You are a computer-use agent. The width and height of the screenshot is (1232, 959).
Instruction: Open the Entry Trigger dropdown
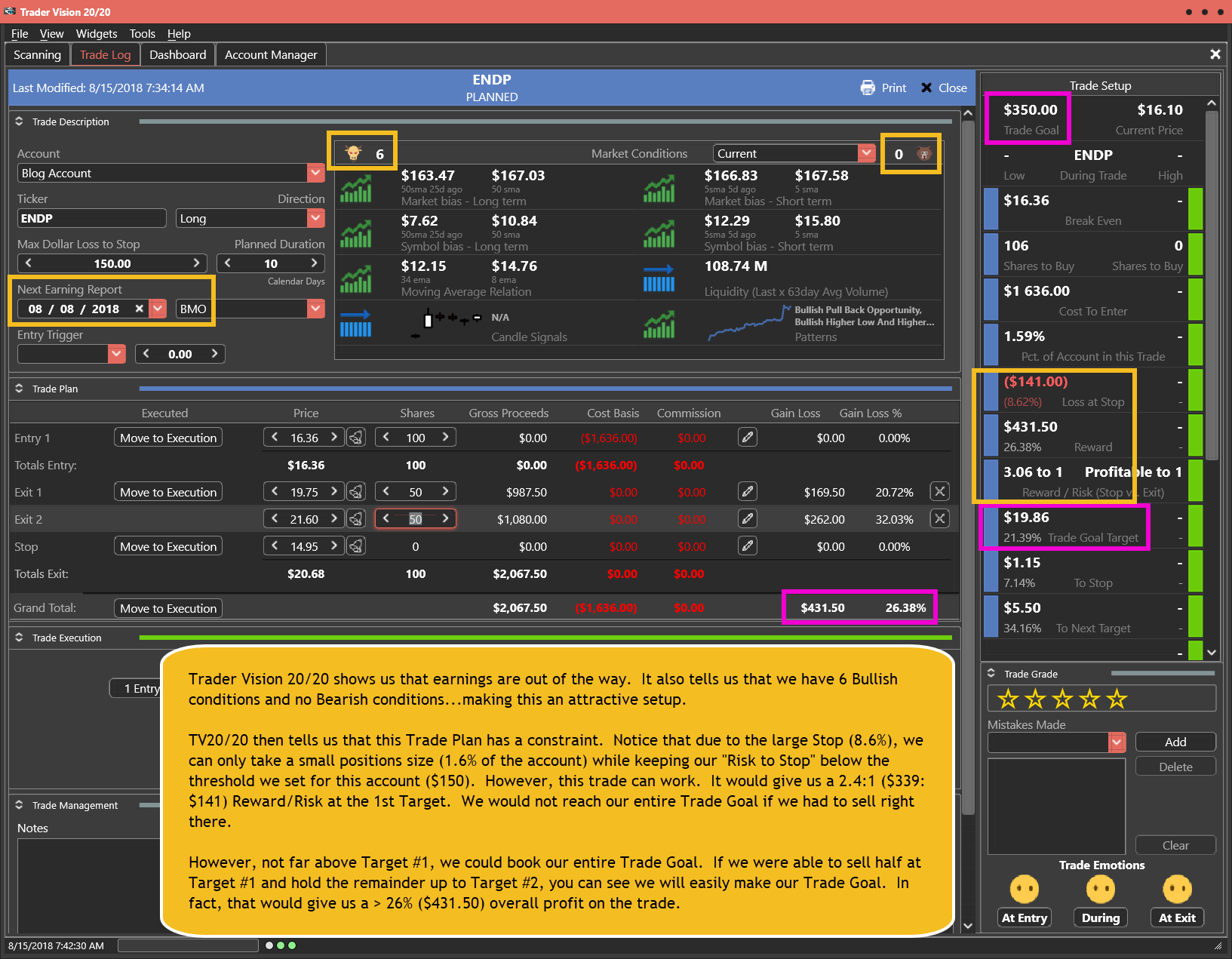[x=116, y=354]
